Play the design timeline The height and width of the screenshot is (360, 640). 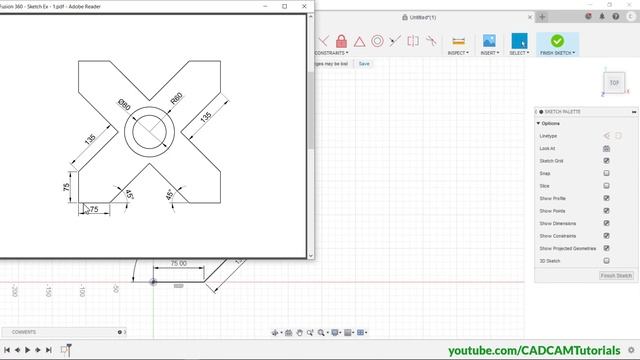tap(27, 350)
